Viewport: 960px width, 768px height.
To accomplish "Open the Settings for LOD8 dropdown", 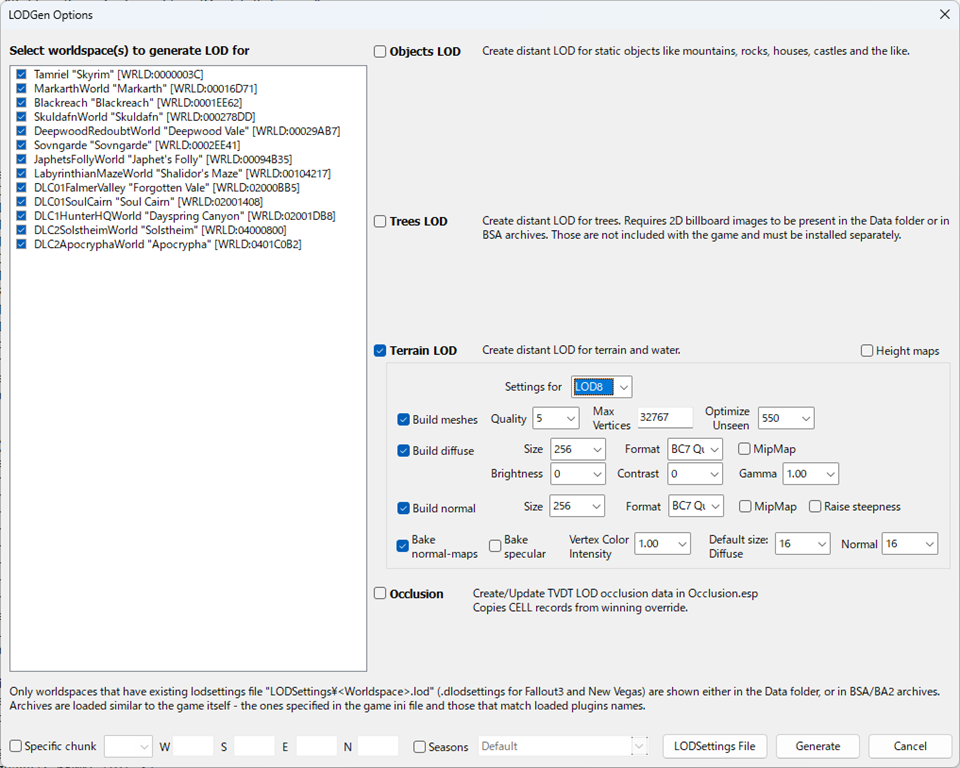I will [601, 387].
